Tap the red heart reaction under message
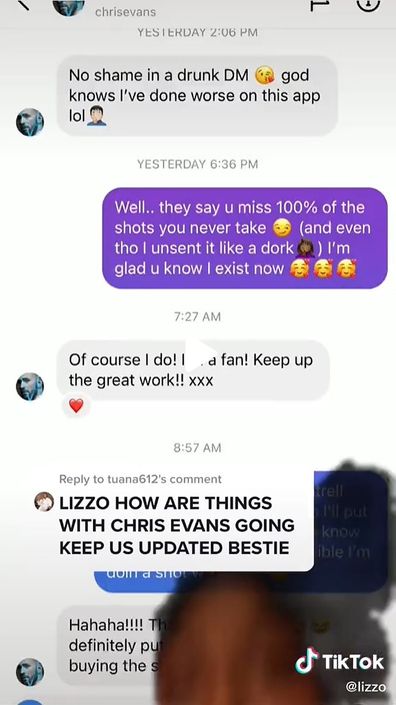Image resolution: width=396 pixels, height=705 pixels. [76, 406]
